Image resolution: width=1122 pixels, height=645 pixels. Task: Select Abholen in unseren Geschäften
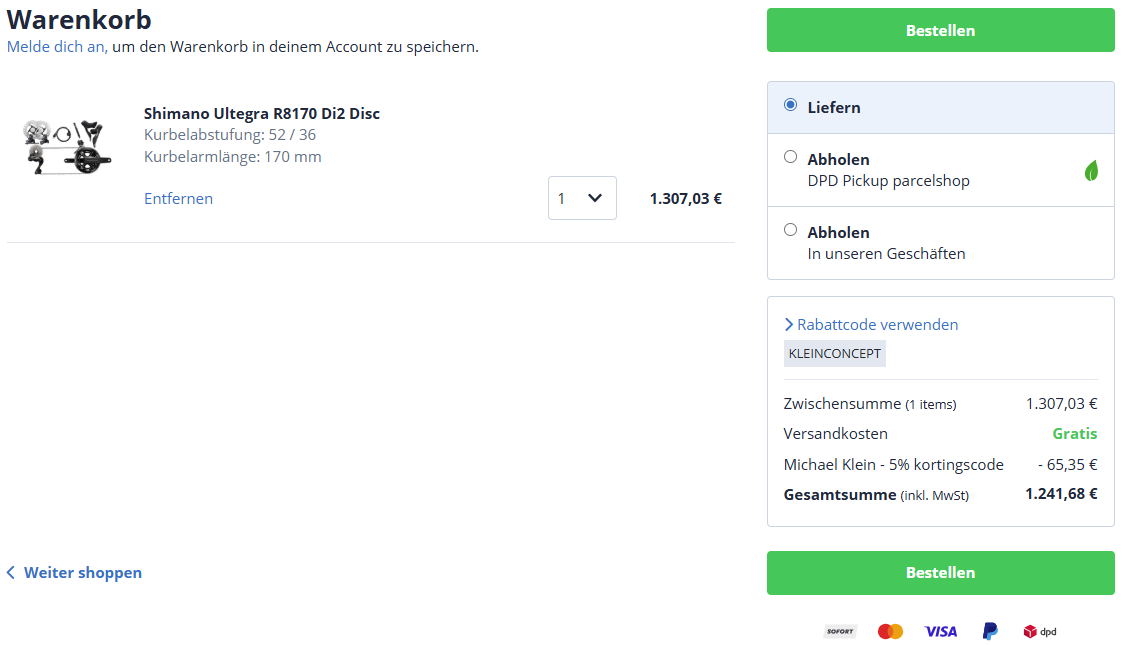pos(791,230)
